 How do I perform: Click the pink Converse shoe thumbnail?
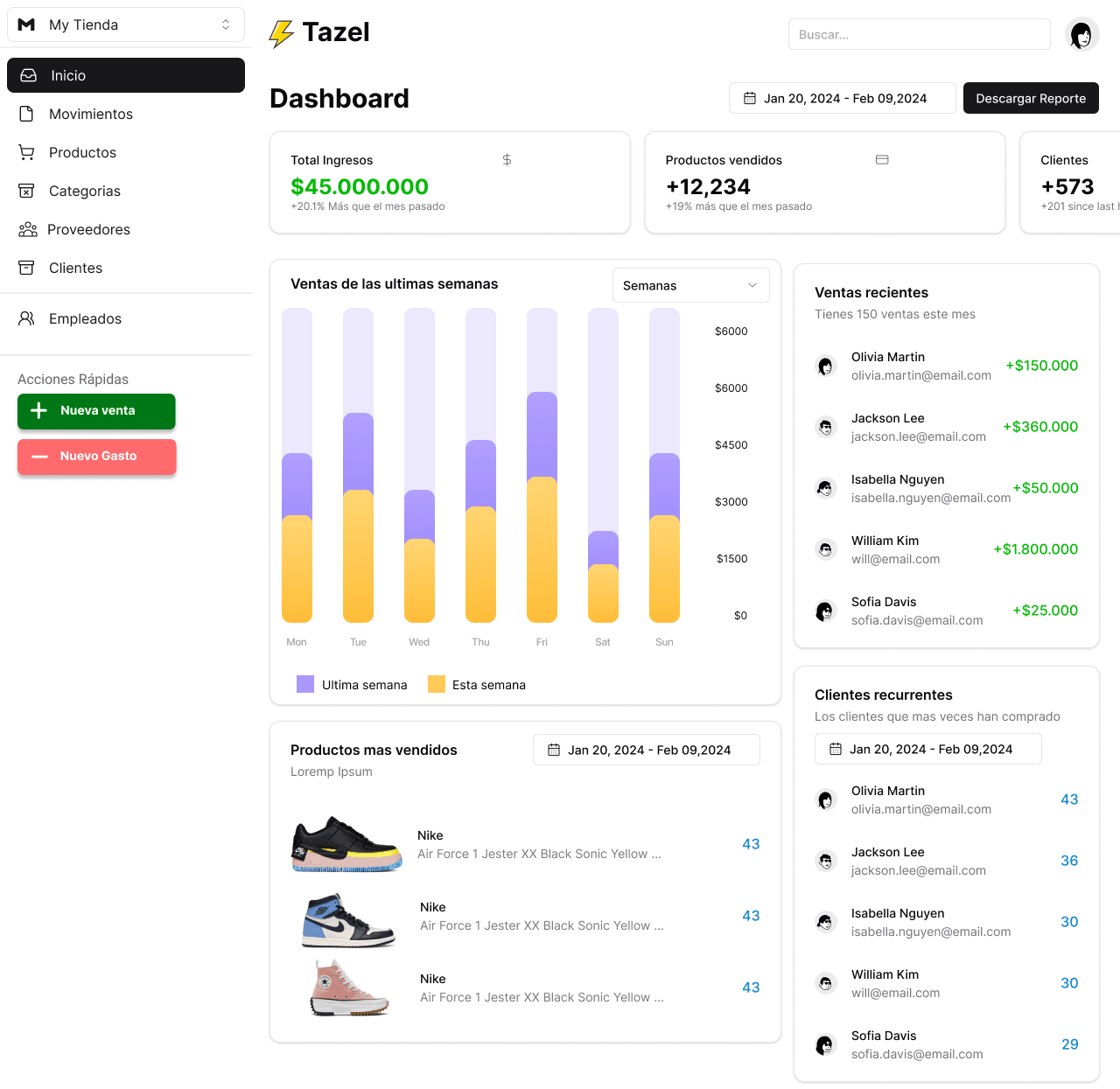click(x=350, y=988)
